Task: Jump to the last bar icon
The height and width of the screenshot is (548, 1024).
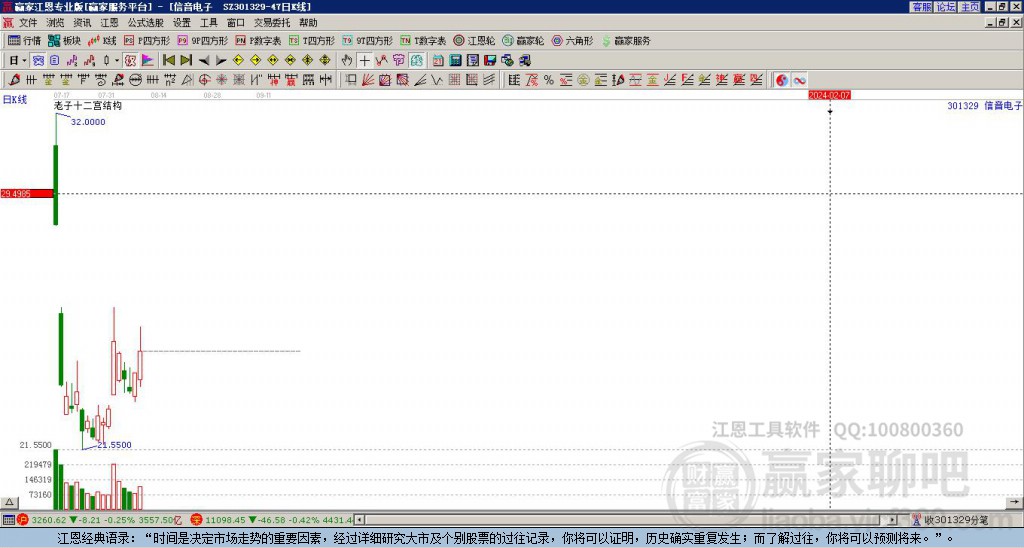Action: 186,61
